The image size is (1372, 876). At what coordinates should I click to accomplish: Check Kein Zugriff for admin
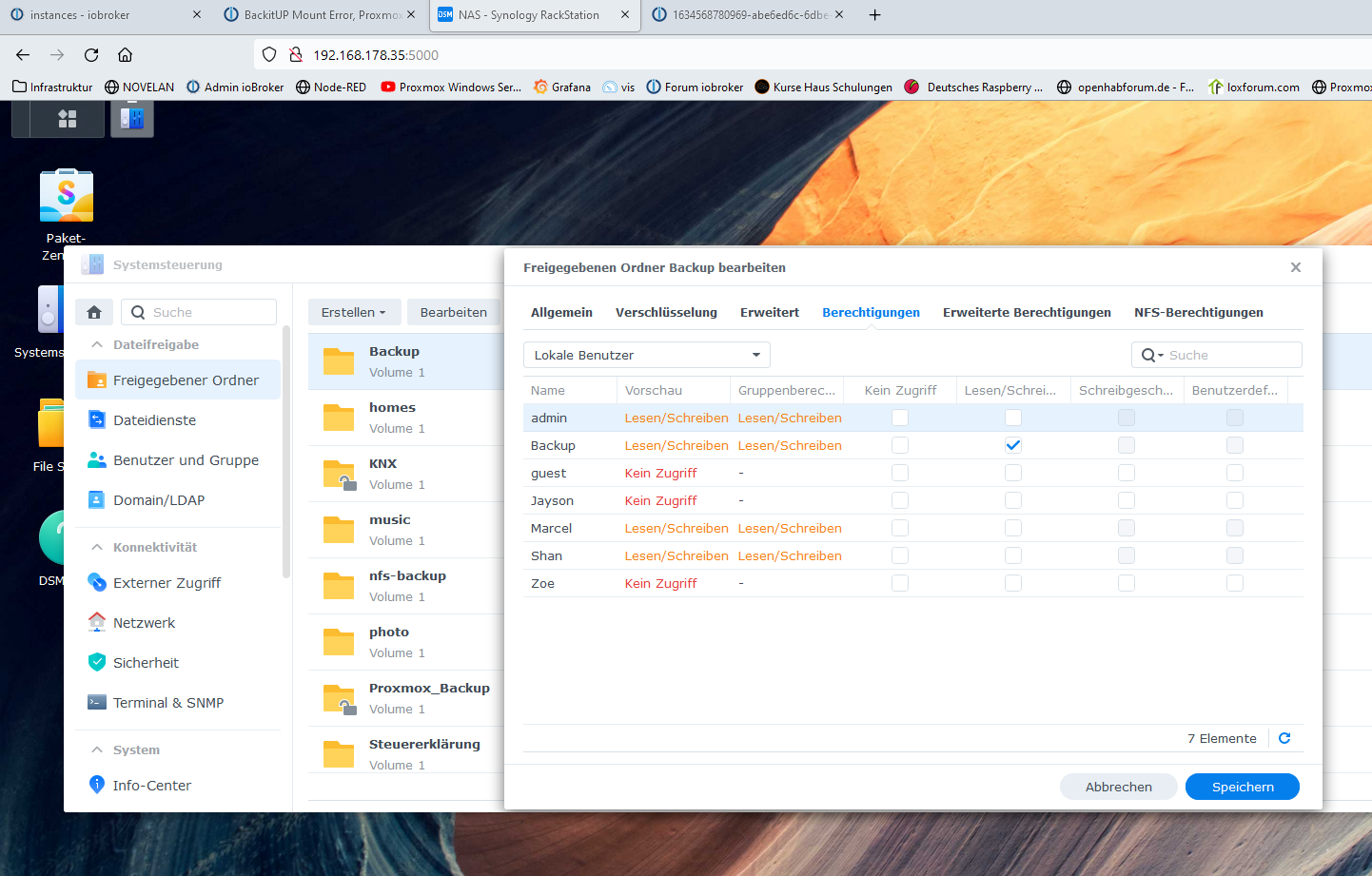(x=900, y=418)
